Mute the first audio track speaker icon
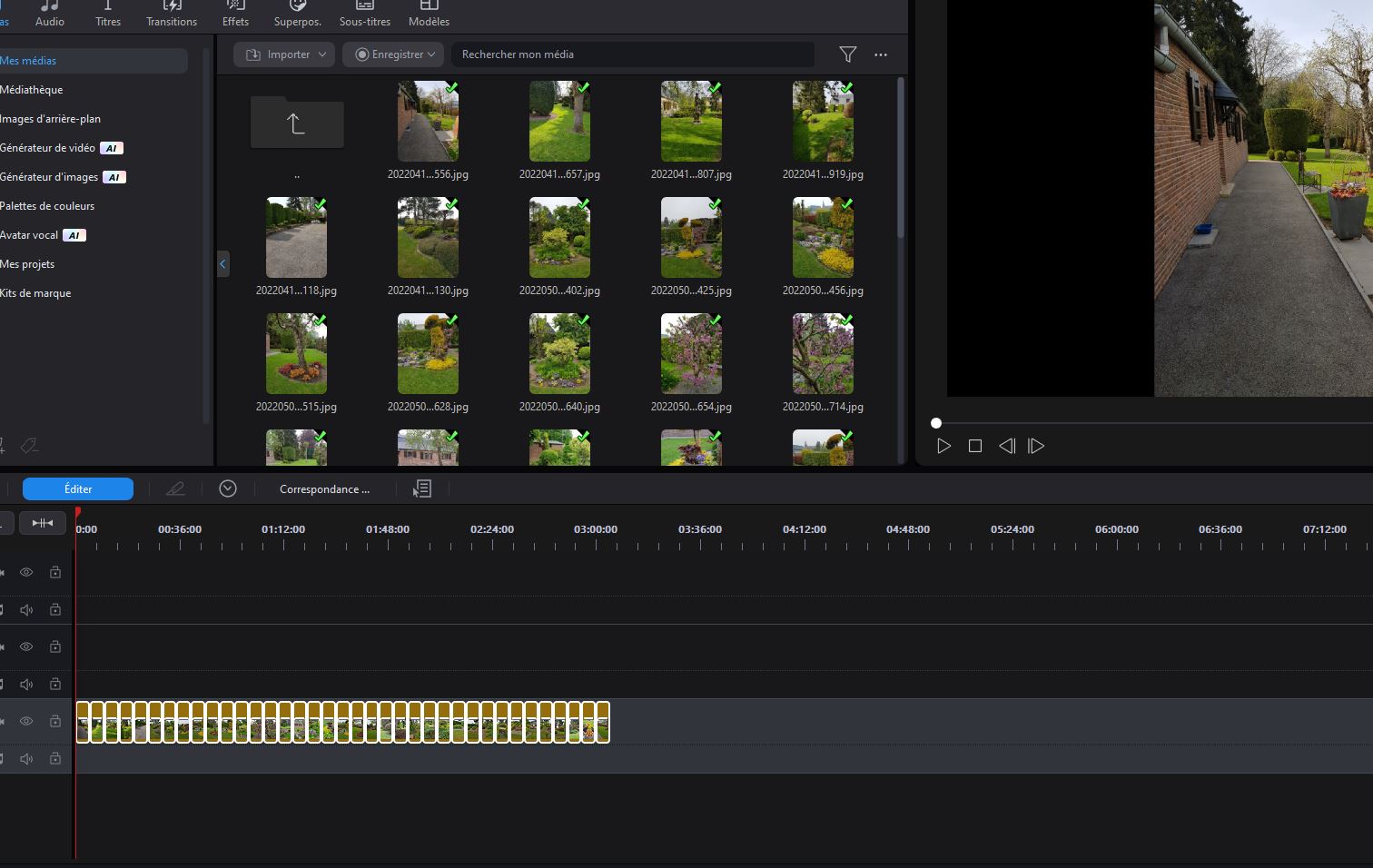 point(26,610)
